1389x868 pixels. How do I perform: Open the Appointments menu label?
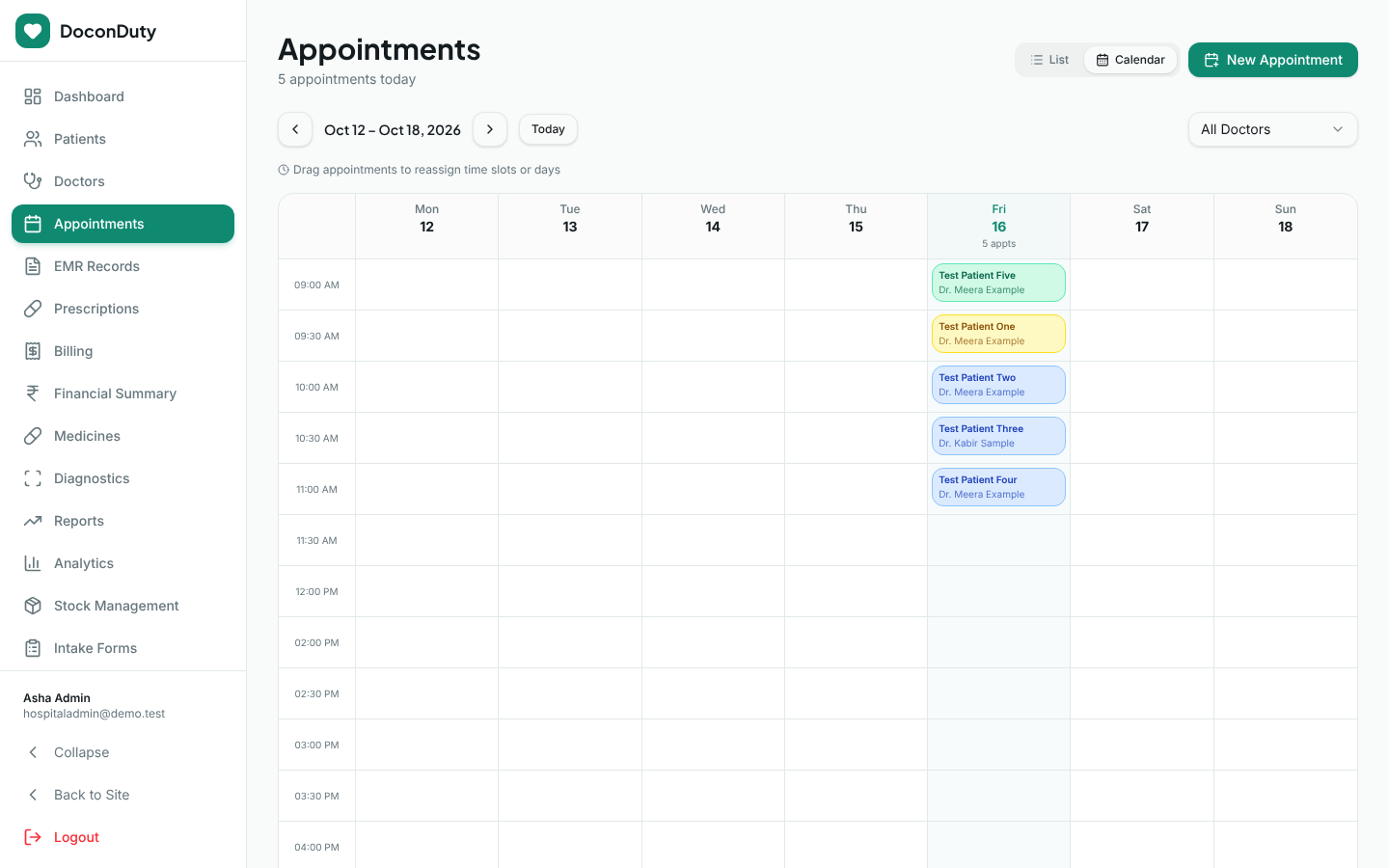[99, 224]
